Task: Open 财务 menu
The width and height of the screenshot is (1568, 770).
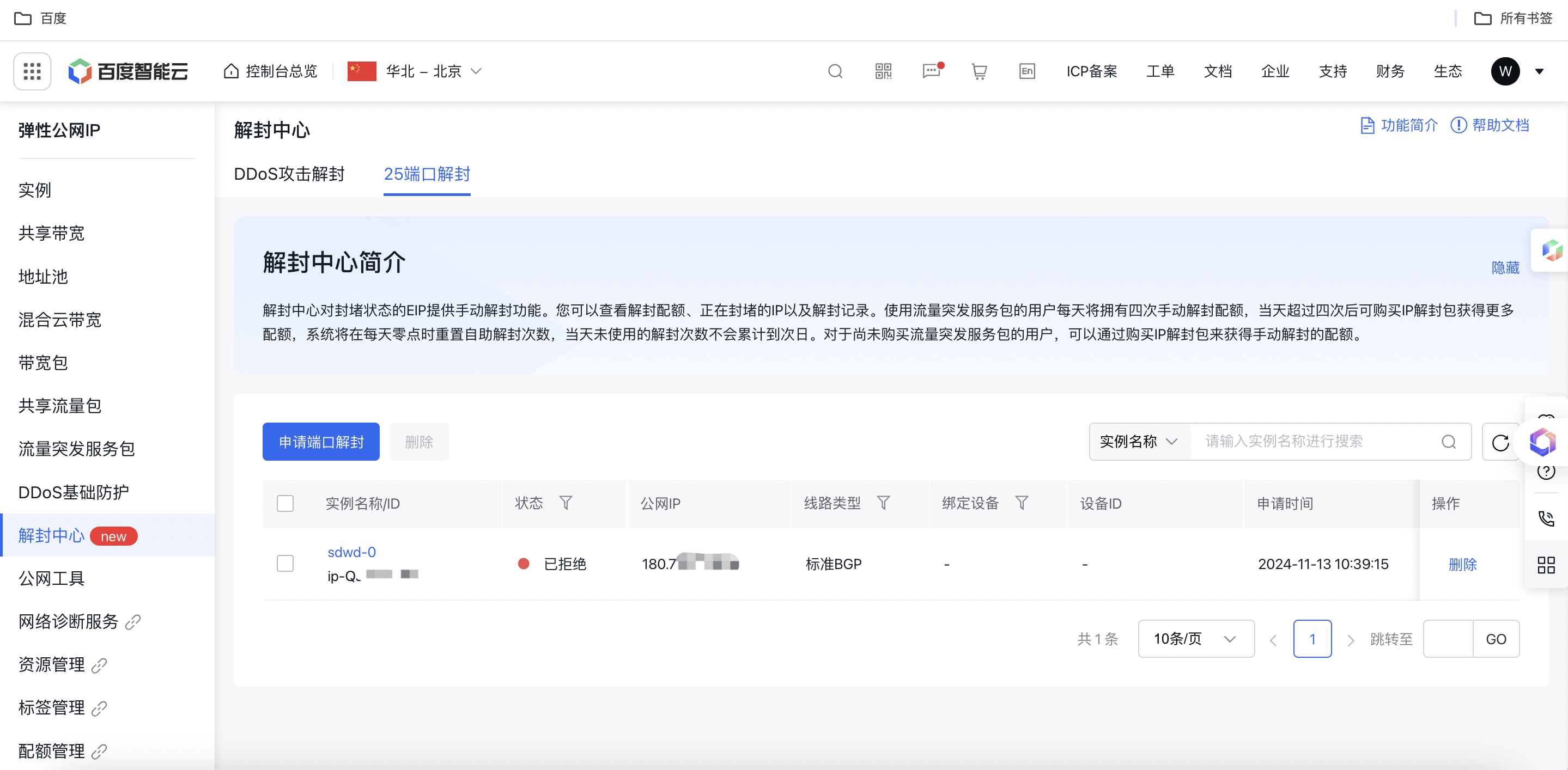Action: (x=1390, y=71)
